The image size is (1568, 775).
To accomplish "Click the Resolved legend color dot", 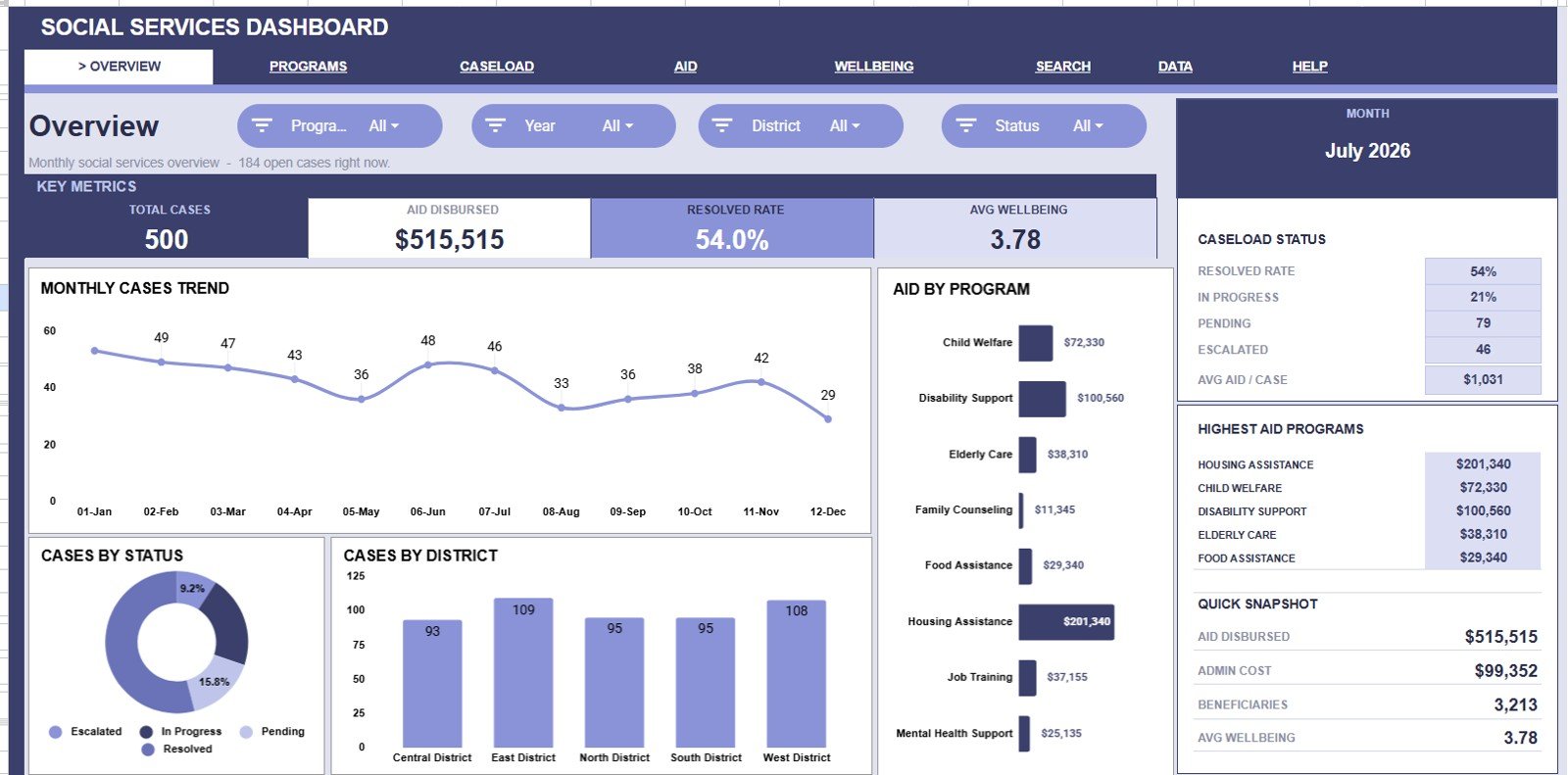I will 148,750.
